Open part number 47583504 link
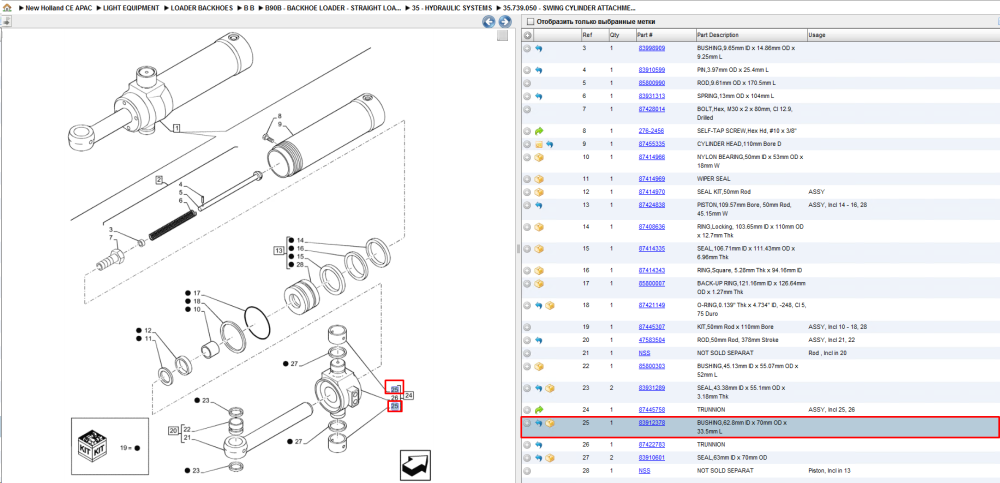Screen dimensions: 1000x483 point(652,340)
